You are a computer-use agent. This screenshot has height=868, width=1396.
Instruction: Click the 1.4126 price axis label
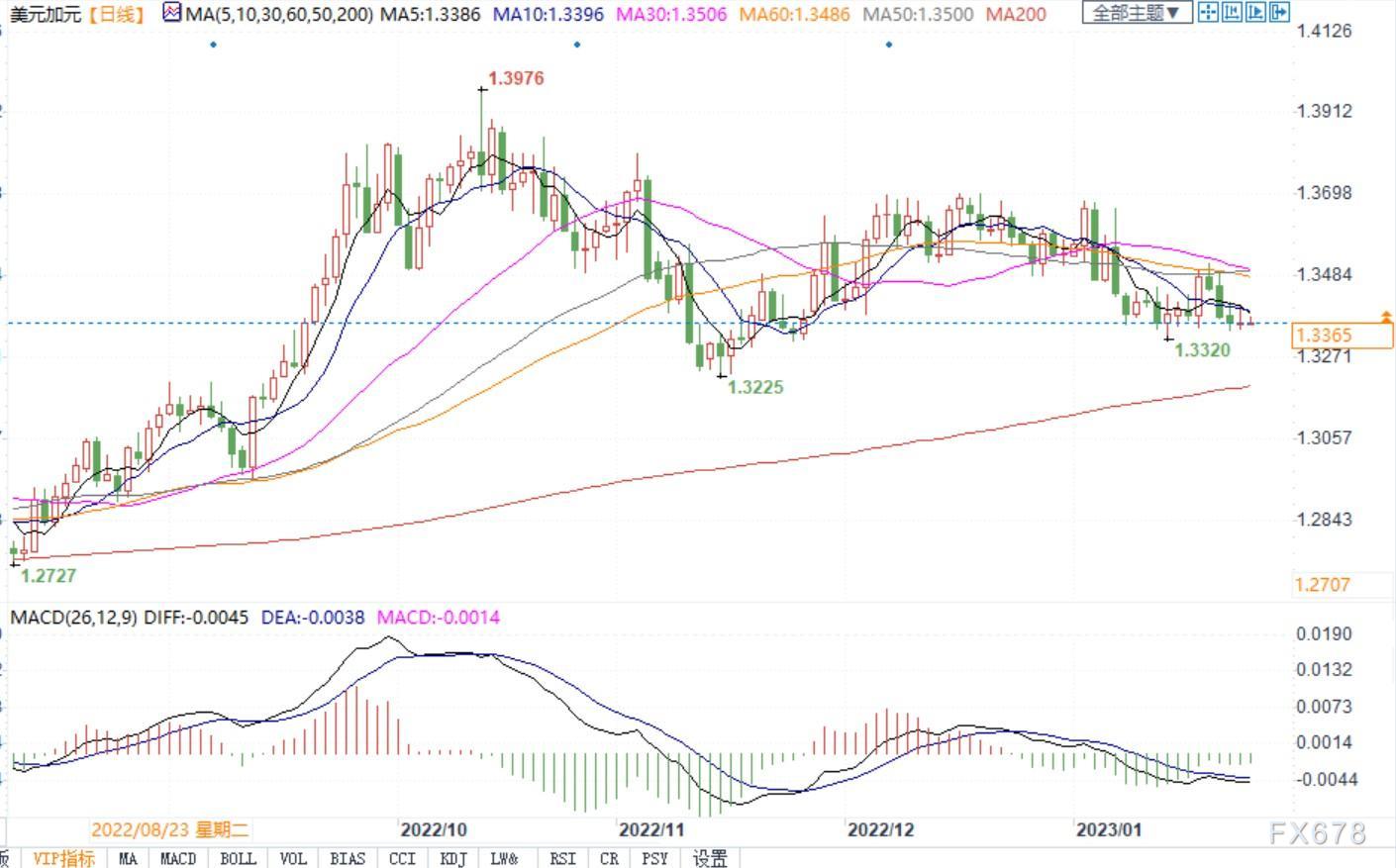tap(1325, 31)
